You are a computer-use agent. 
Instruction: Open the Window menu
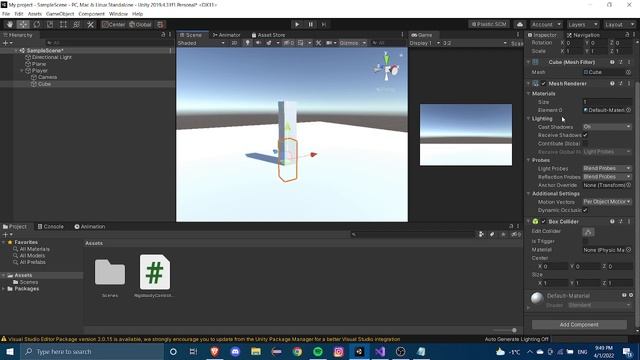118,14
